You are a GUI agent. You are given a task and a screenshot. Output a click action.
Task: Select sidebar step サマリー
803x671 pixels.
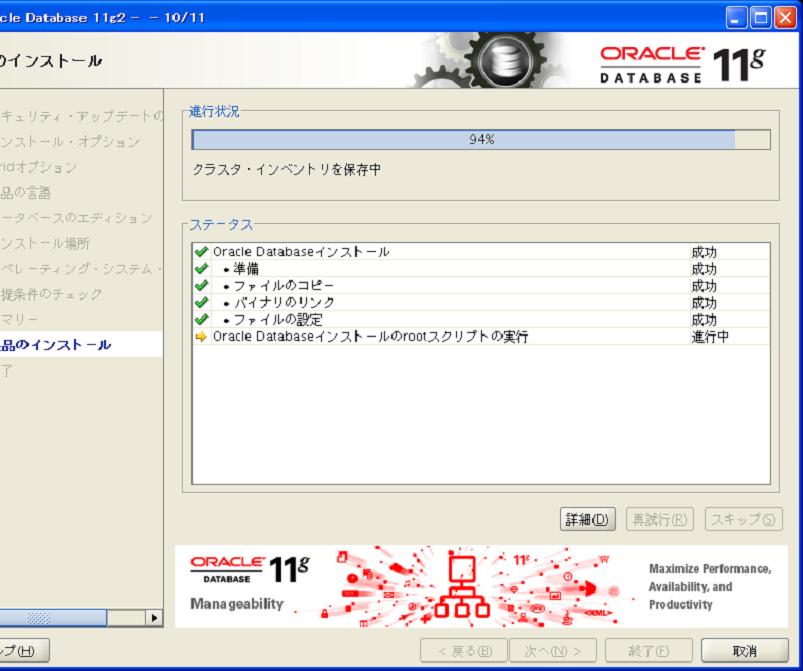click(19, 320)
